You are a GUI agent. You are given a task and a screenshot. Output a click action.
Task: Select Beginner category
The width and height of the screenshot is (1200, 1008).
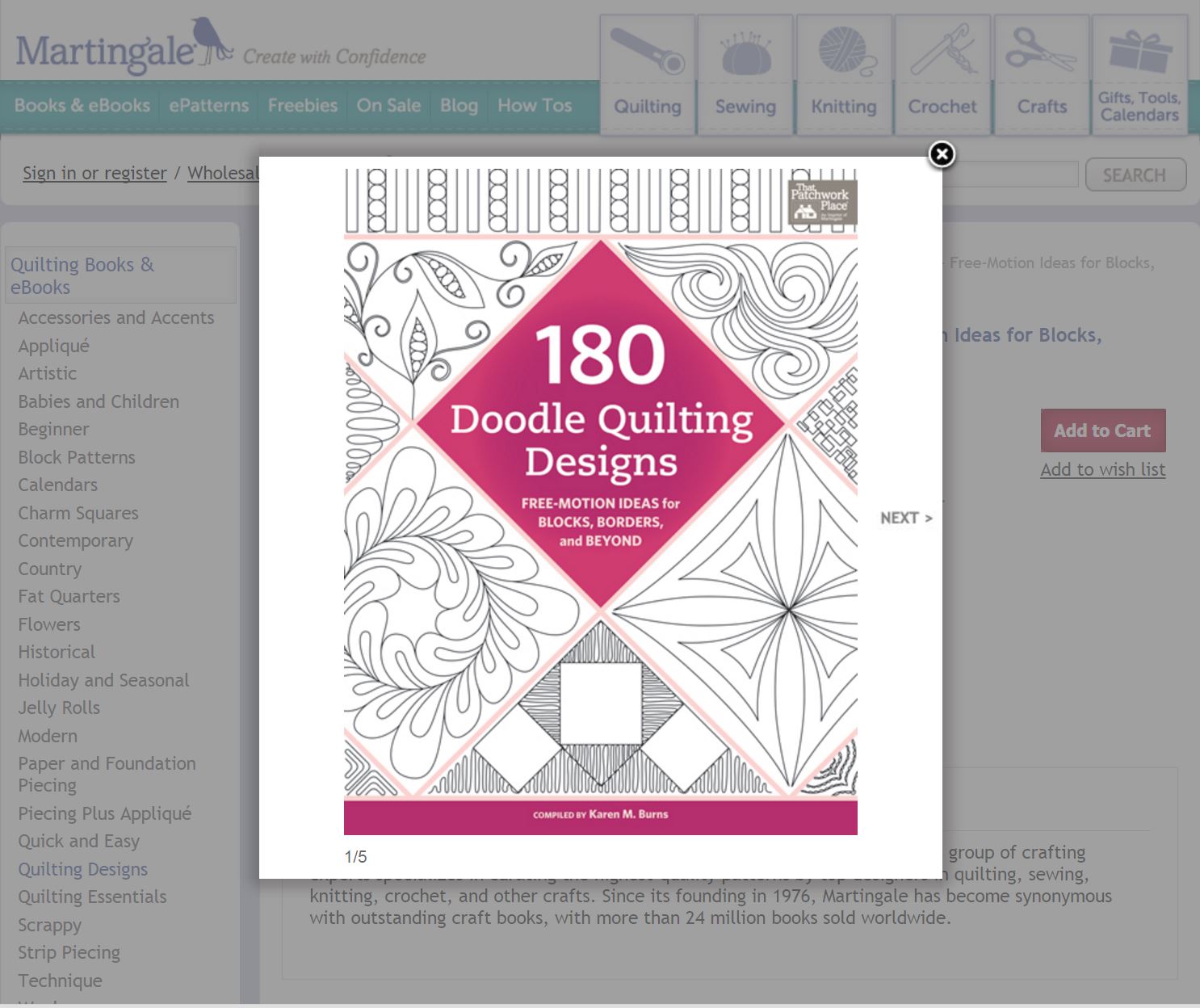point(53,429)
